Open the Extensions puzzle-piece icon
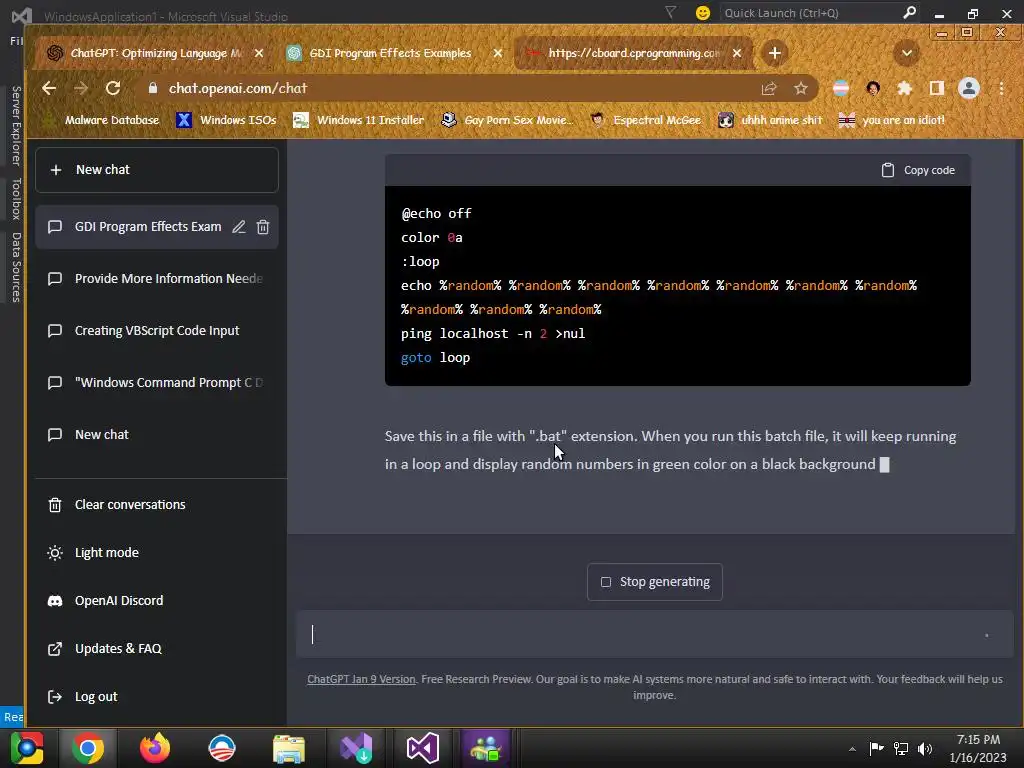The width and height of the screenshot is (1024, 768). click(x=905, y=88)
